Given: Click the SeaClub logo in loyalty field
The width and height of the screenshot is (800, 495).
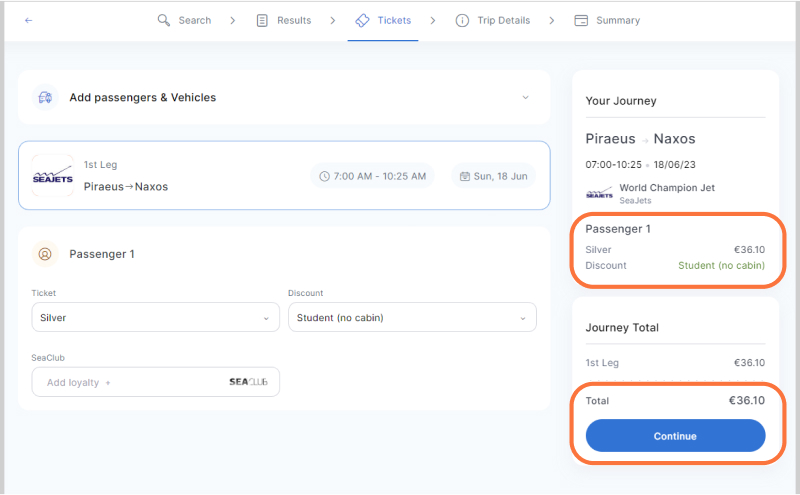Looking at the screenshot, I should pyautogui.click(x=248, y=382).
